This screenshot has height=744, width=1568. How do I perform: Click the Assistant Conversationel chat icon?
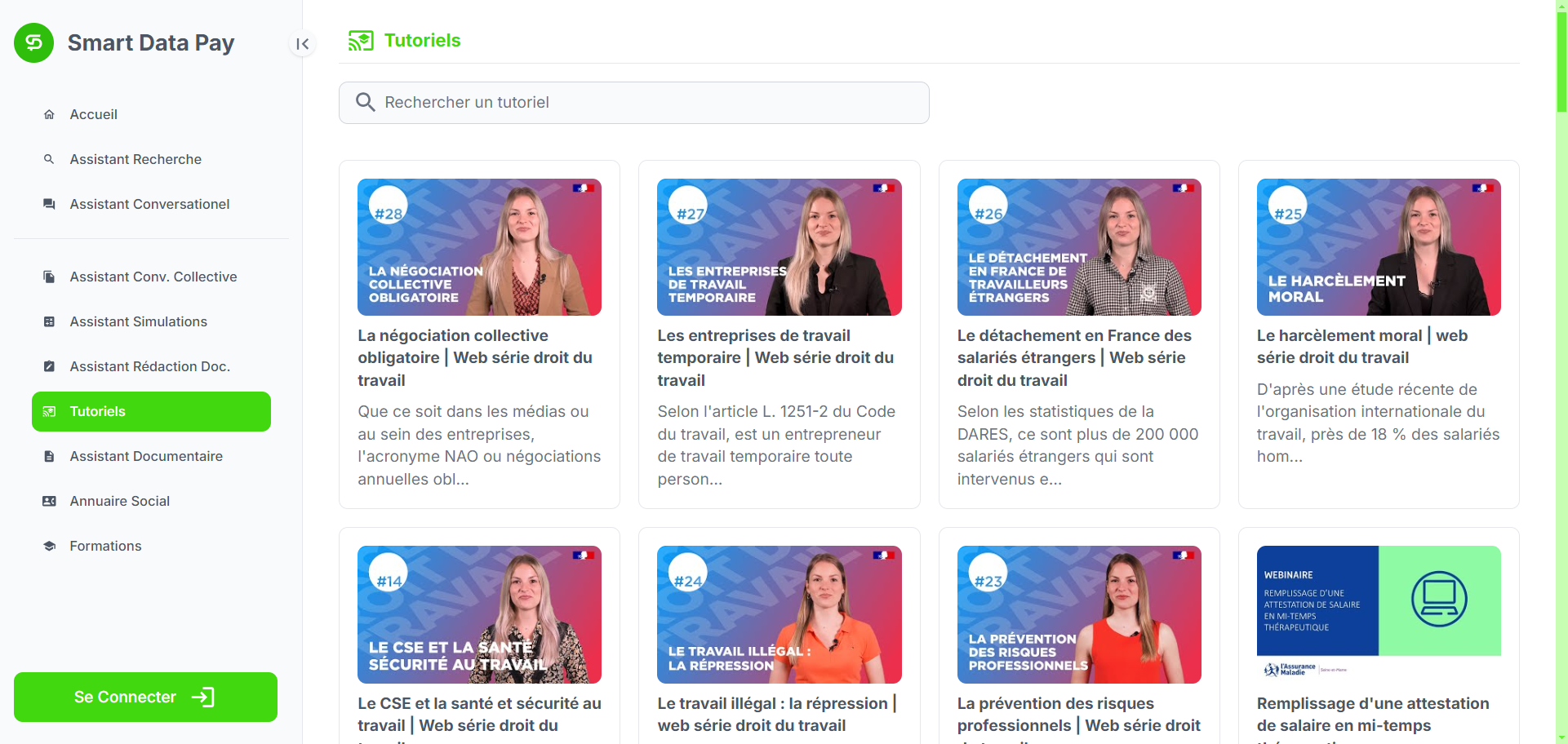(49, 204)
